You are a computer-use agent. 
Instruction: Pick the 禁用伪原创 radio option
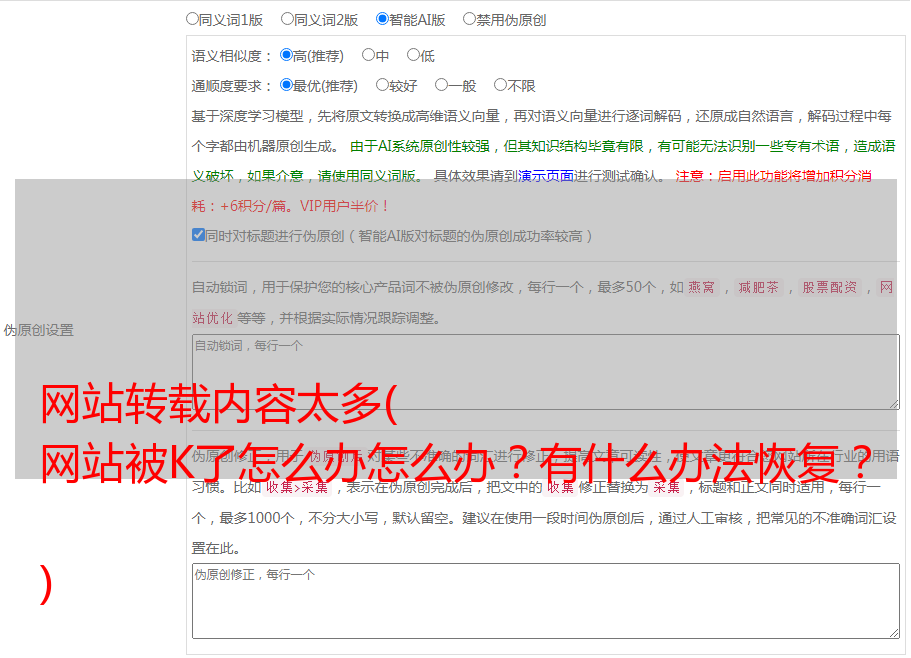click(x=469, y=19)
